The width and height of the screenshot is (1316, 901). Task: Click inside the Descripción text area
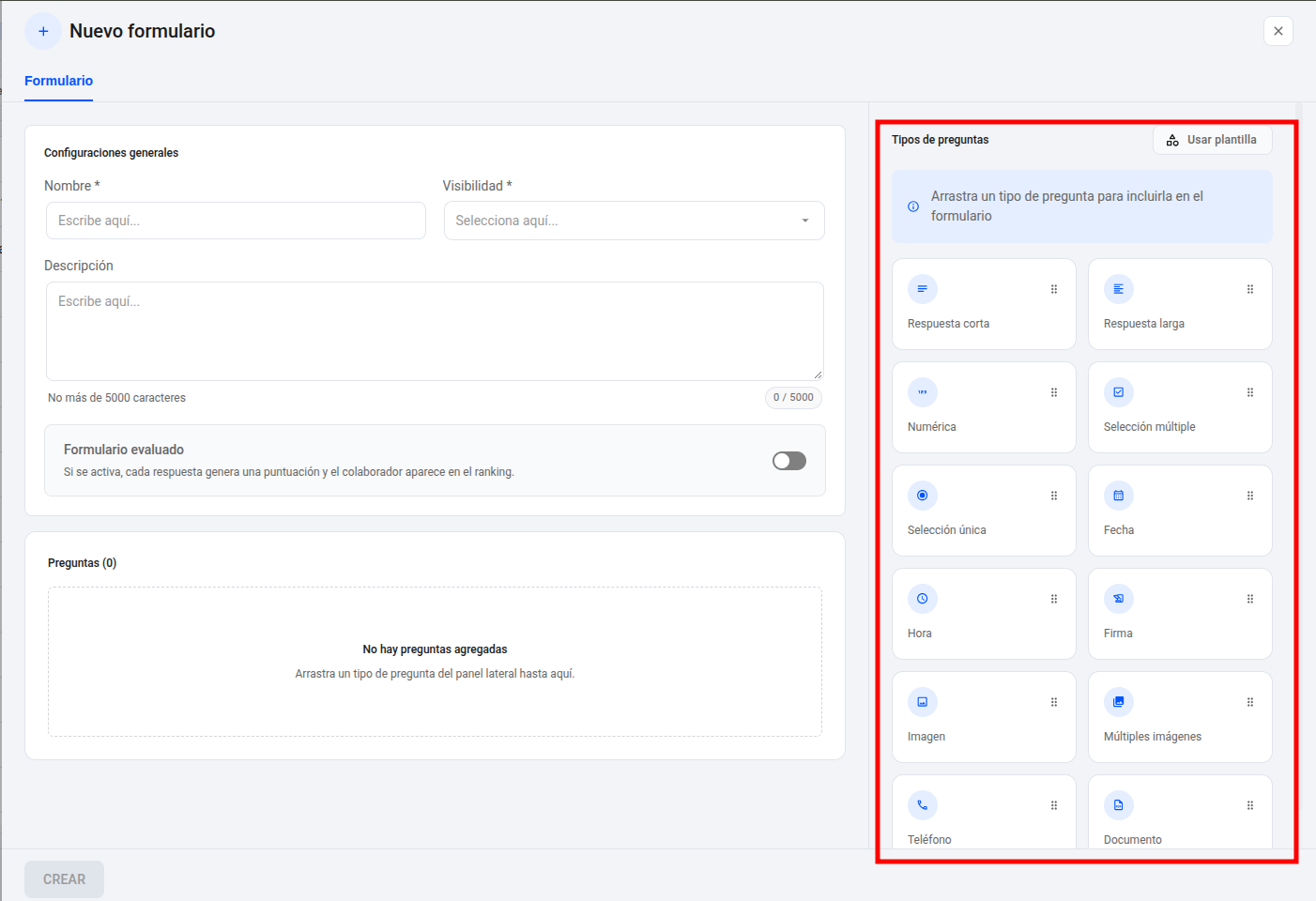pos(435,331)
